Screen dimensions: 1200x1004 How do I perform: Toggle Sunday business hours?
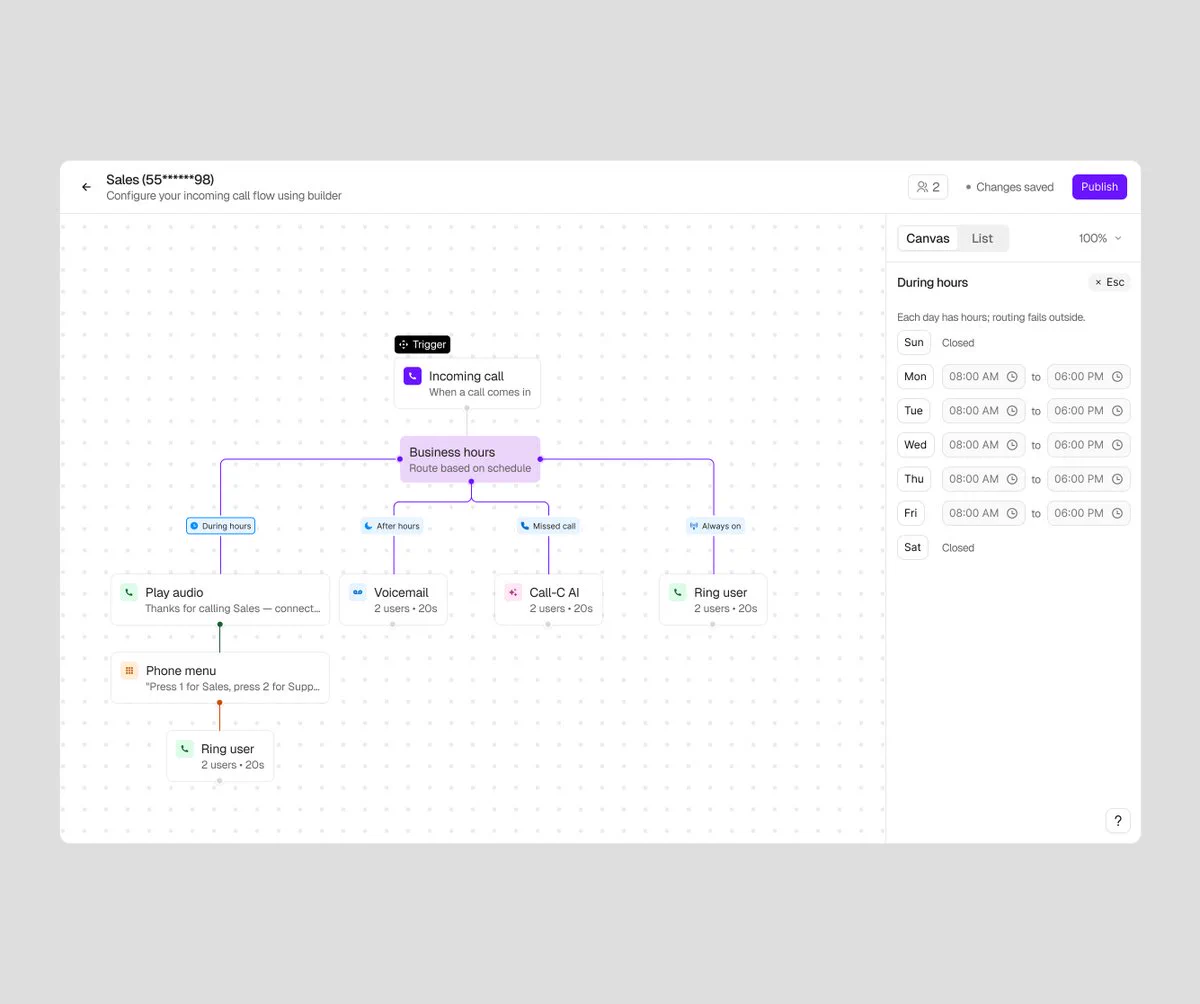click(914, 343)
